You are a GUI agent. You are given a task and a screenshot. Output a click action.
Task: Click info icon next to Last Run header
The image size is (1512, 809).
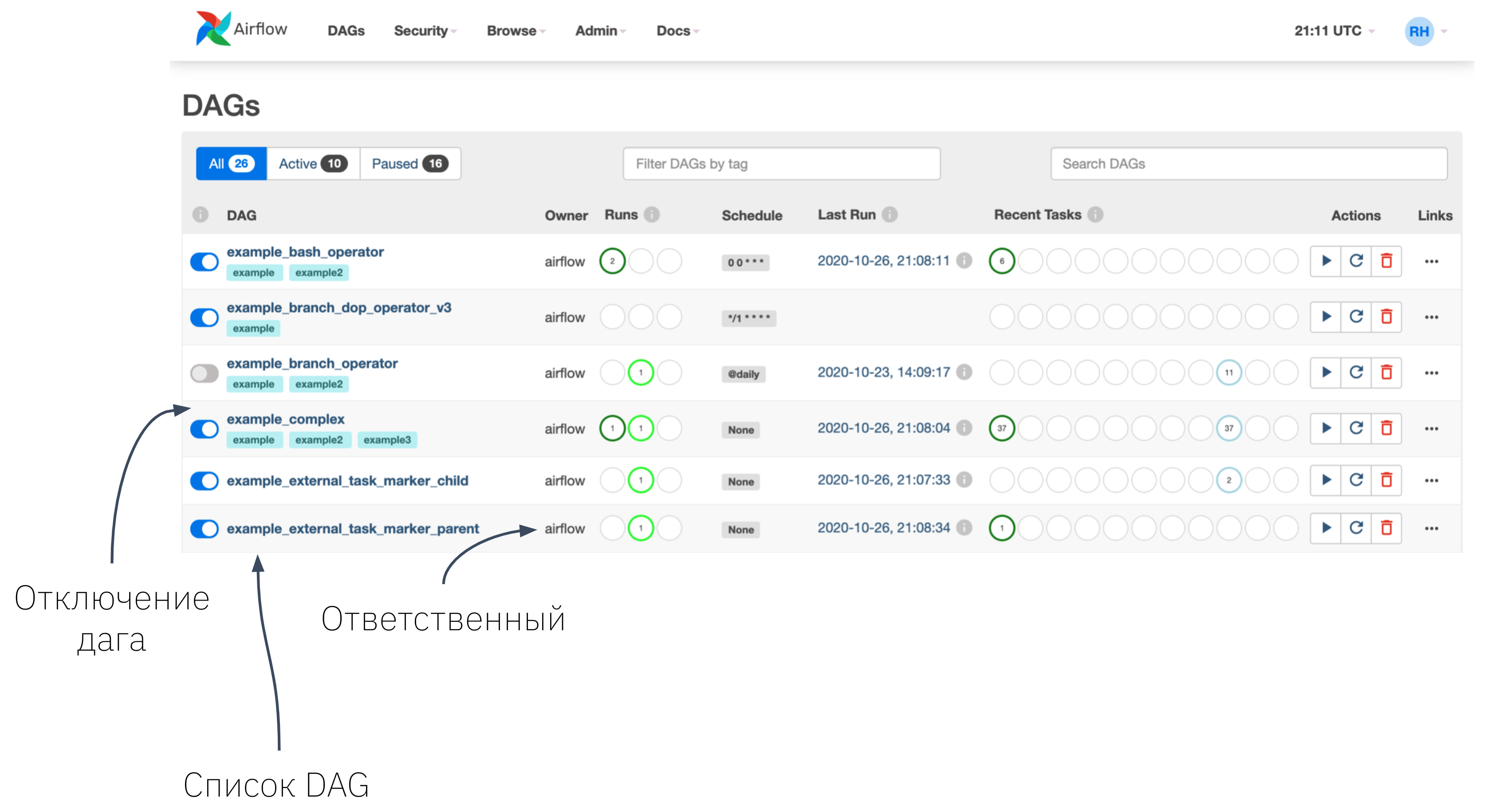click(890, 215)
